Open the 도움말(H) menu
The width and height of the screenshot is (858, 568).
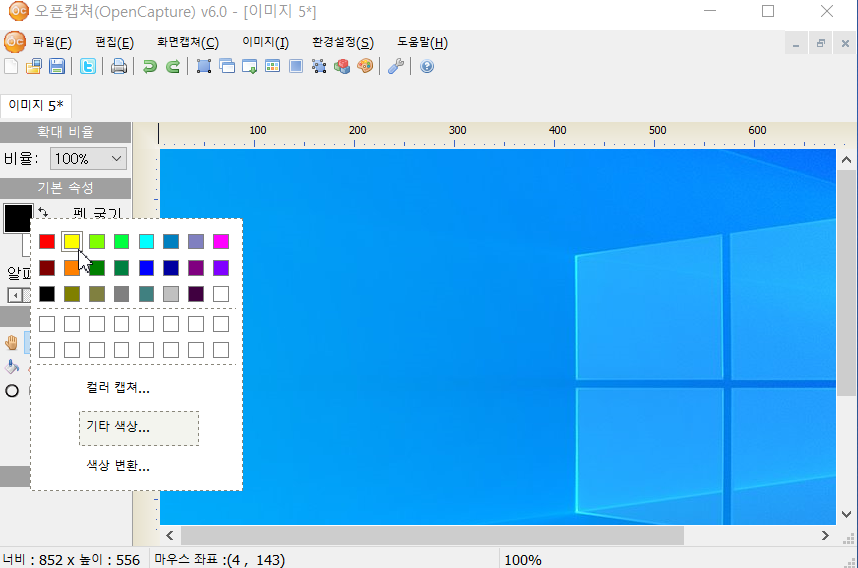coord(422,43)
